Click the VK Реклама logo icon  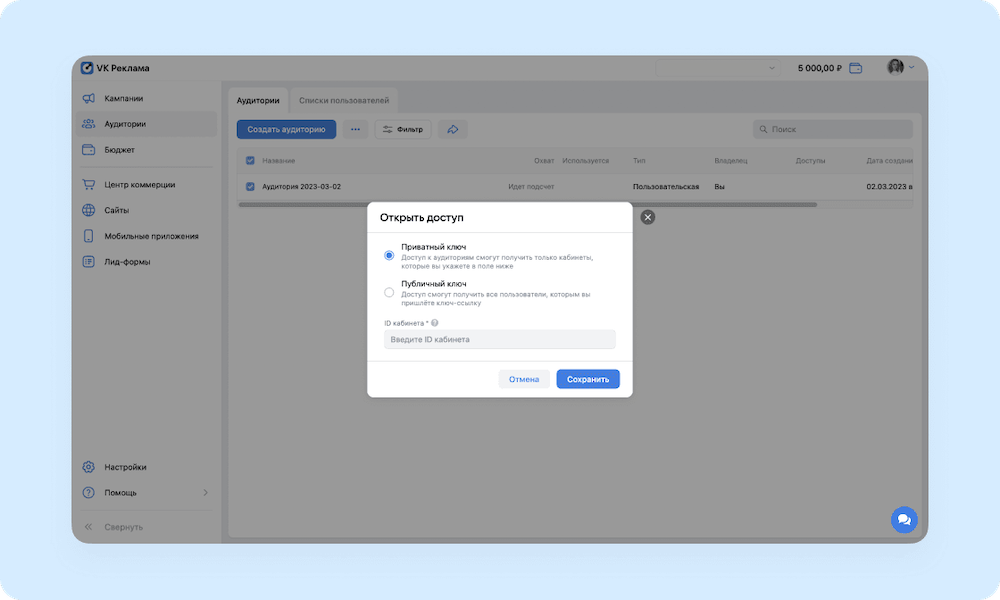point(87,68)
